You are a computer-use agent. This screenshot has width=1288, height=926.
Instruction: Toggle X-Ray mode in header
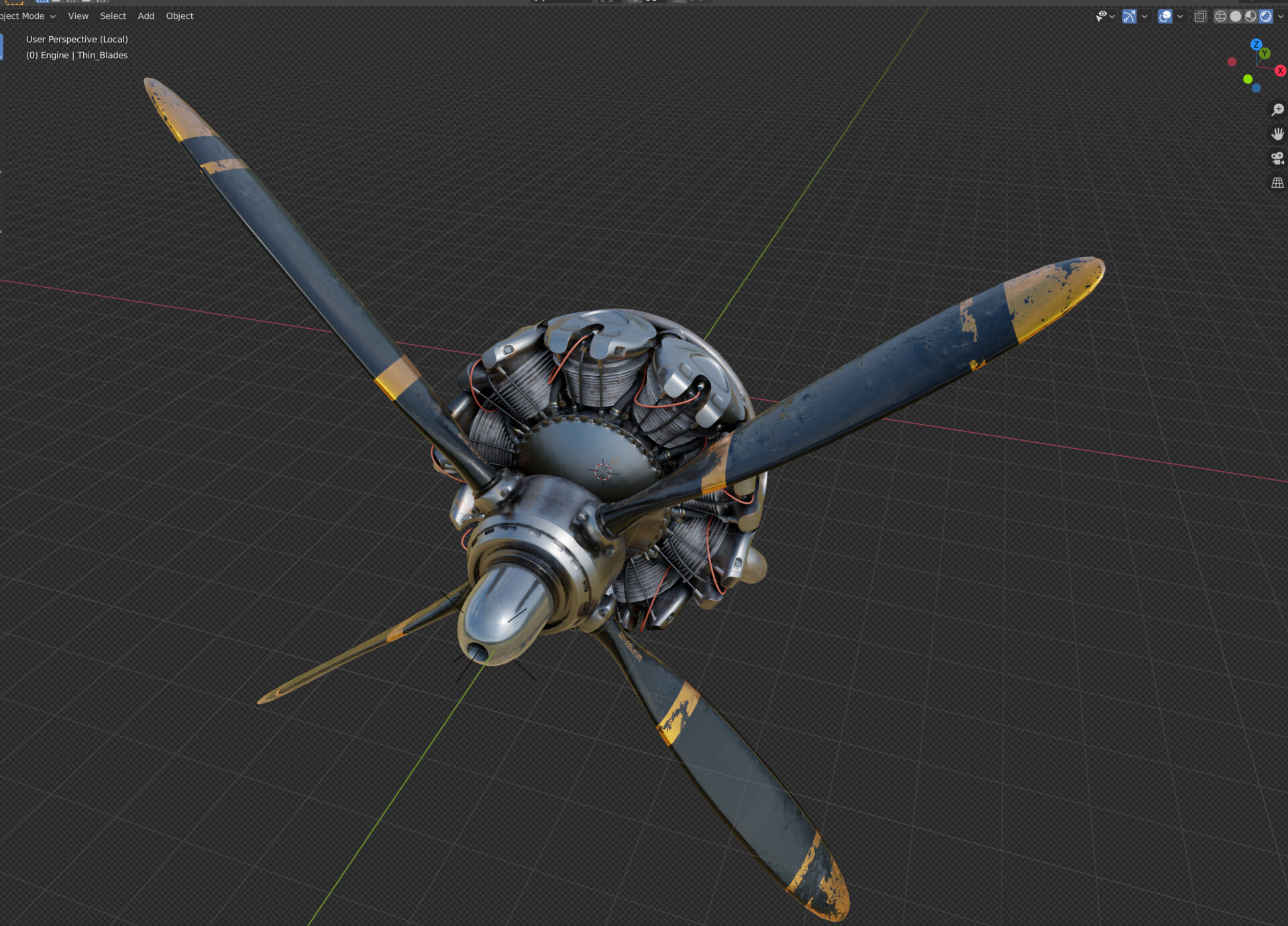[x=1201, y=16]
